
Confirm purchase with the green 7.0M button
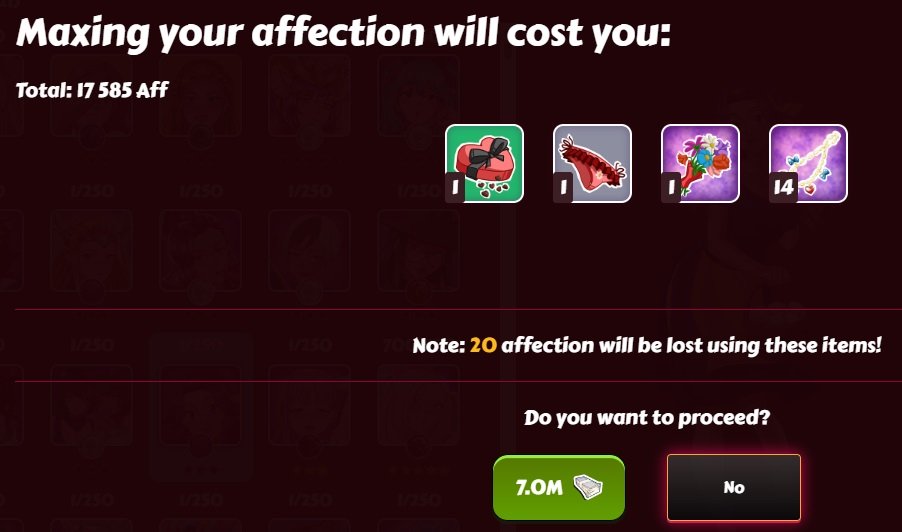click(559, 488)
